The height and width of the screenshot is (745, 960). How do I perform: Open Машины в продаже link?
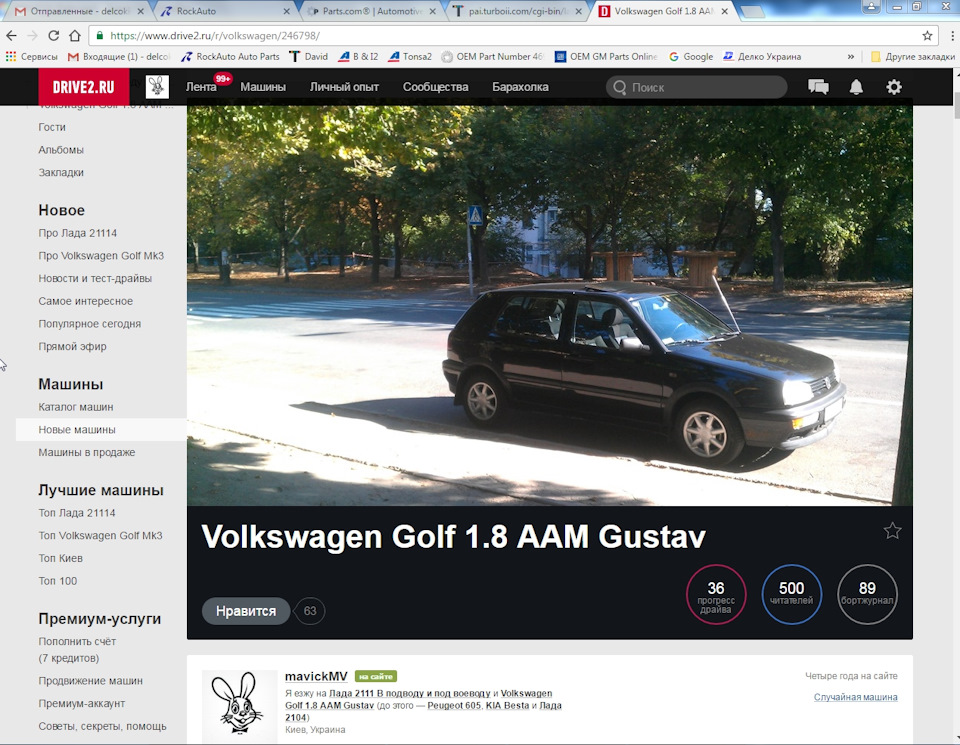(86, 452)
